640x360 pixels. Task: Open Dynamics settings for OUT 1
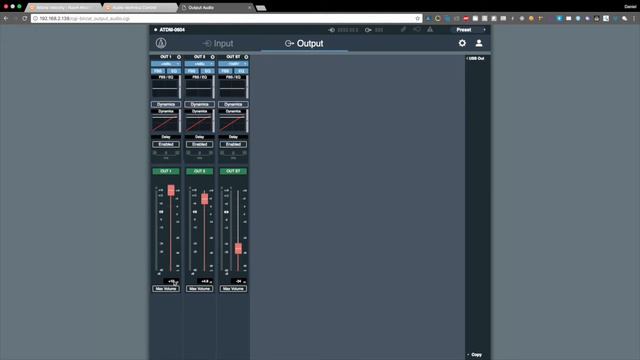tap(166, 104)
